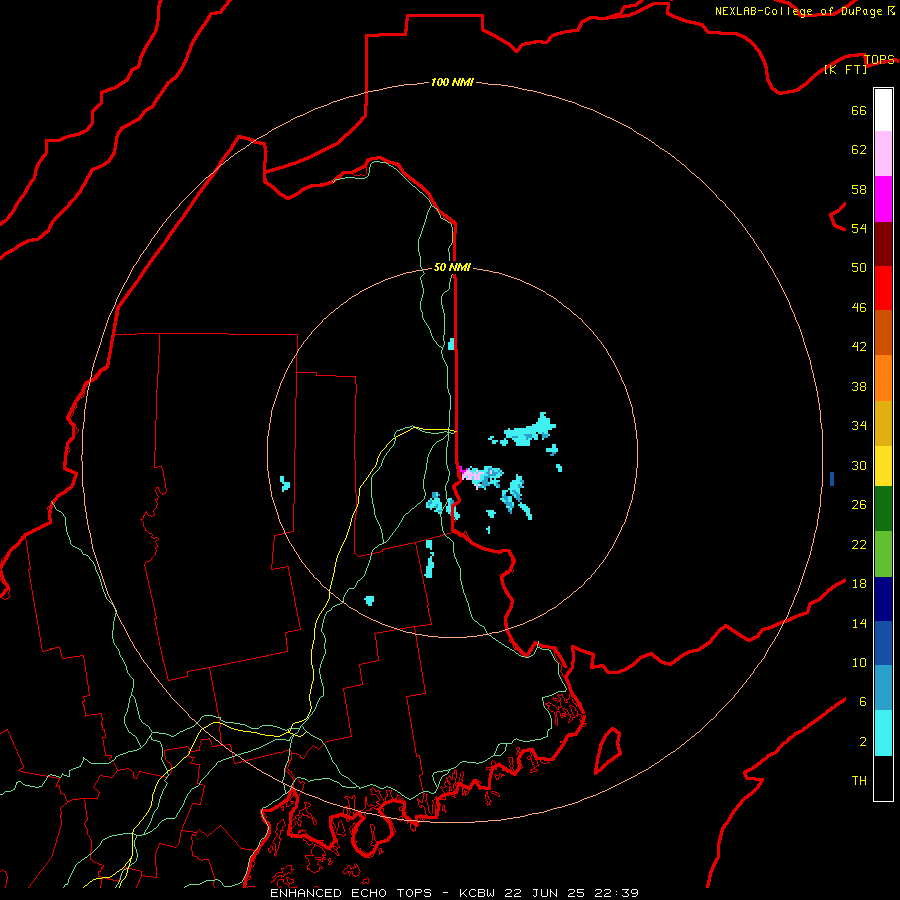Click the legend value 34
Viewport: 900px width, 900px height.
[x=859, y=426]
